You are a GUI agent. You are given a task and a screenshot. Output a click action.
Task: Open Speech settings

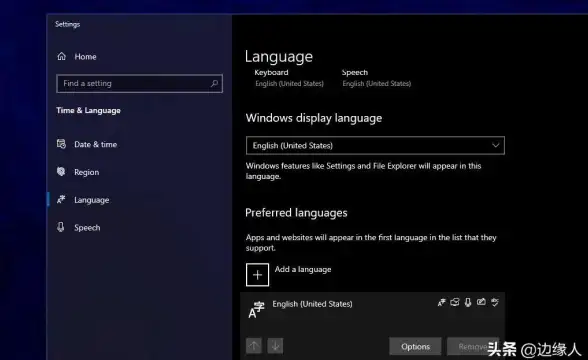pyautogui.click(x=87, y=228)
